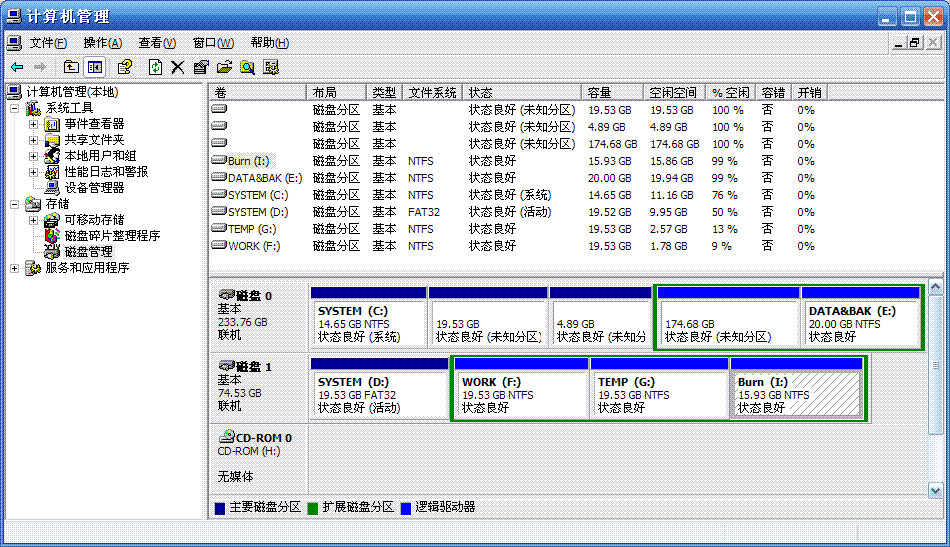Click the Refresh toolbar icon
This screenshot has height=547, width=950.
155,67
